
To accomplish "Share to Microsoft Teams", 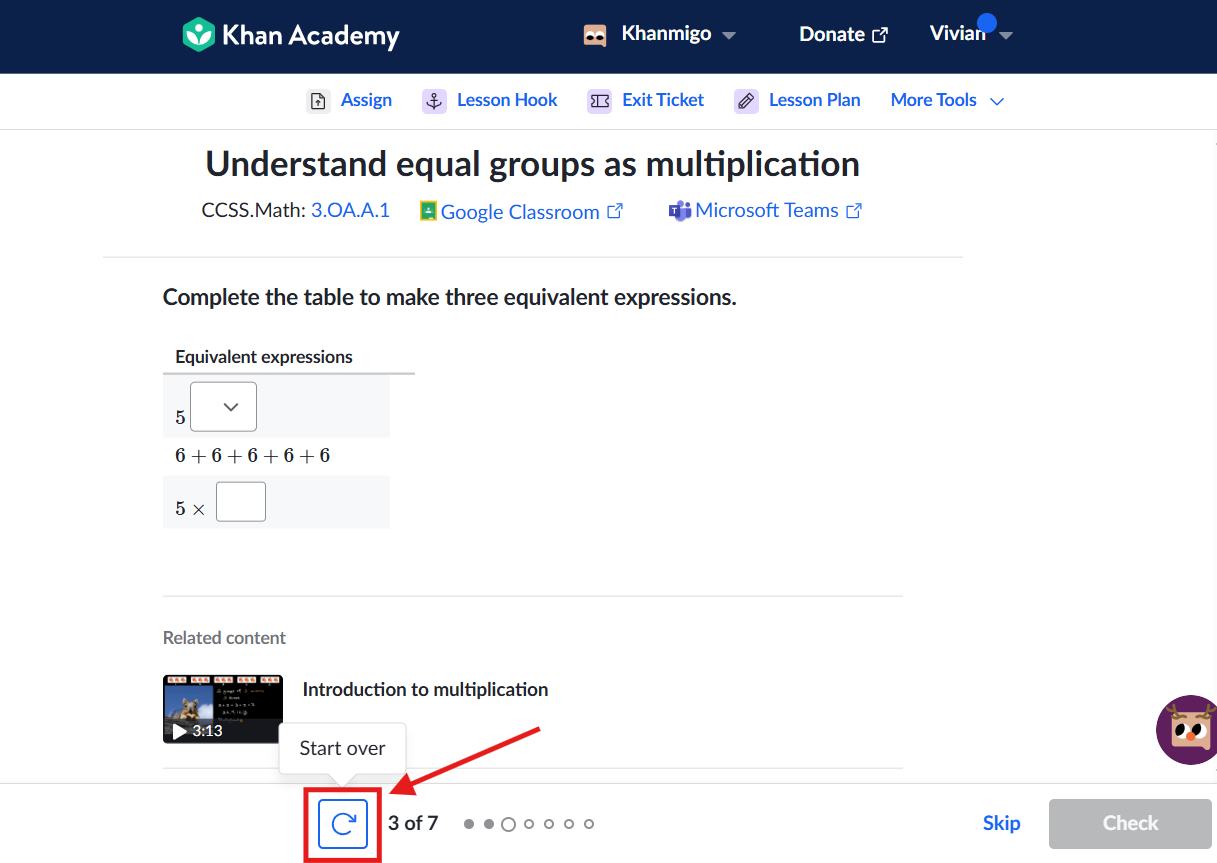I will pos(766,211).
